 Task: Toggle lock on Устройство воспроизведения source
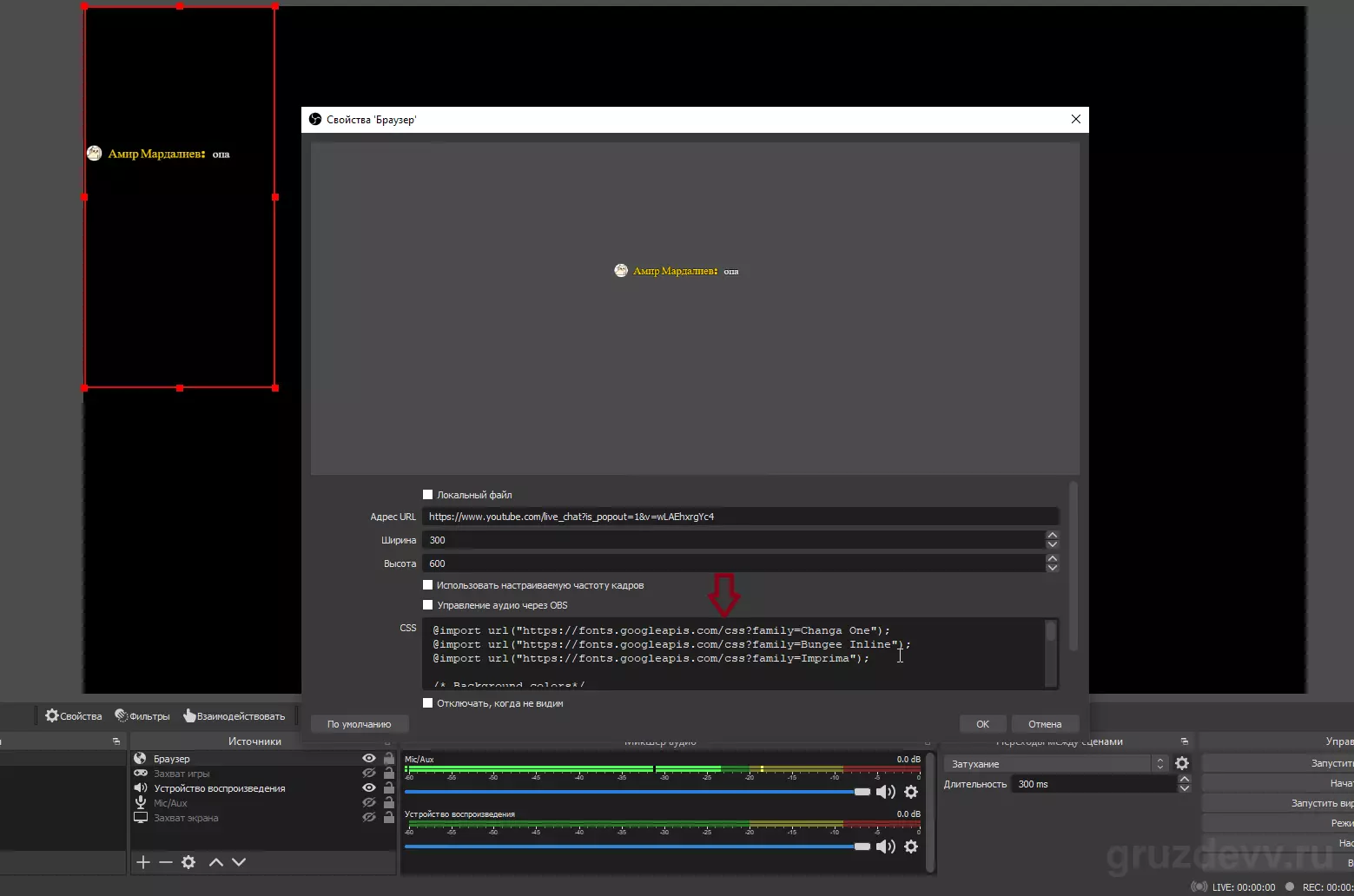(x=389, y=788)
